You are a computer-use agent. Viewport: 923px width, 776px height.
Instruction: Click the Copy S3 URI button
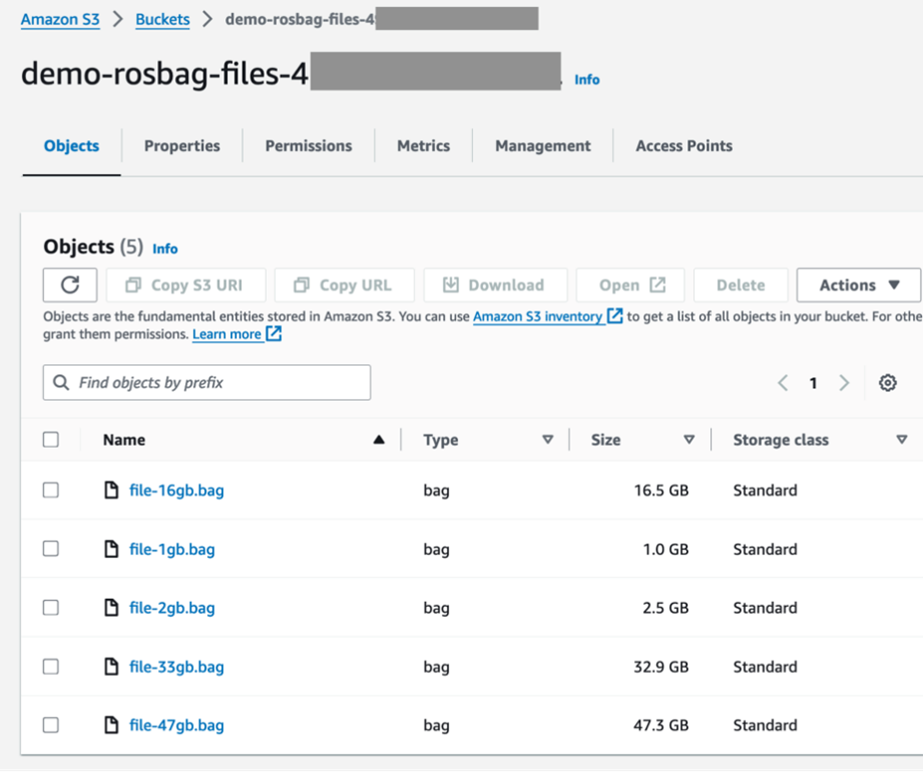(x=186, y=285)
